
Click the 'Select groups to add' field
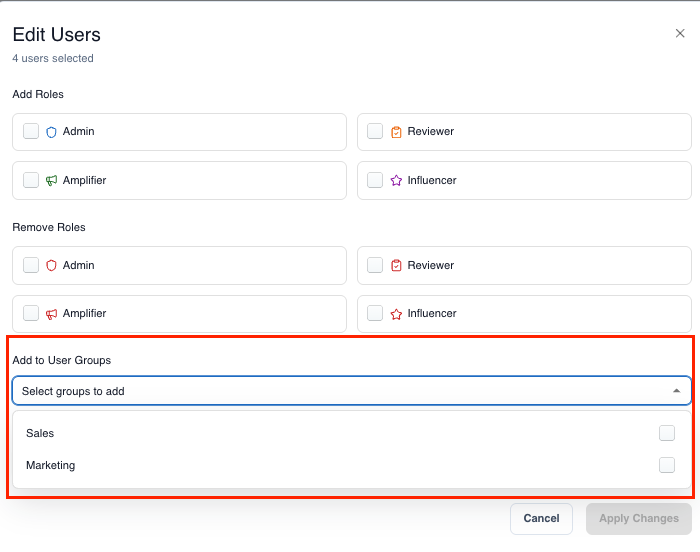click(x=352, y=391)
